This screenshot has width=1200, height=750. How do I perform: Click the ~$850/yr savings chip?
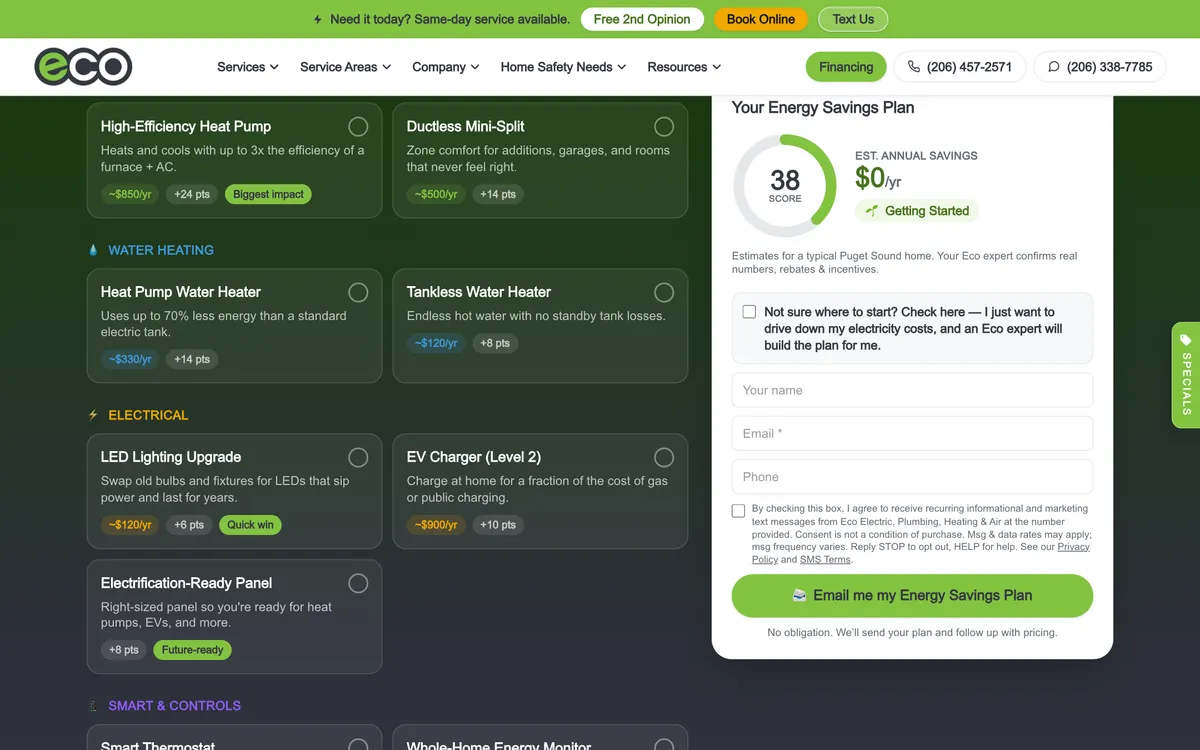click(x=130, y=194)
